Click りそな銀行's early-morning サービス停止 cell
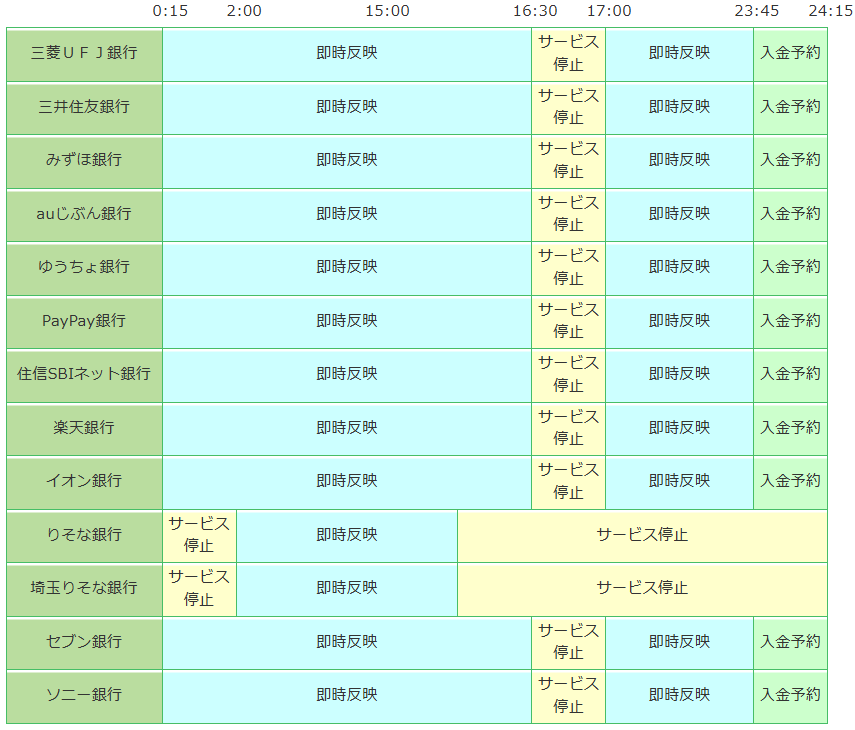 (x=199, y=535)
